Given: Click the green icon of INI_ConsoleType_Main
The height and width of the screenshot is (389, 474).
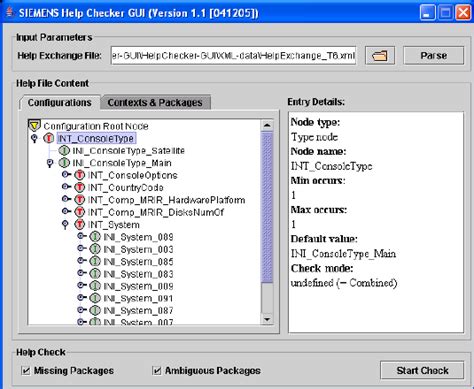Looking at the screenshot, I should (x=64, y=163).
